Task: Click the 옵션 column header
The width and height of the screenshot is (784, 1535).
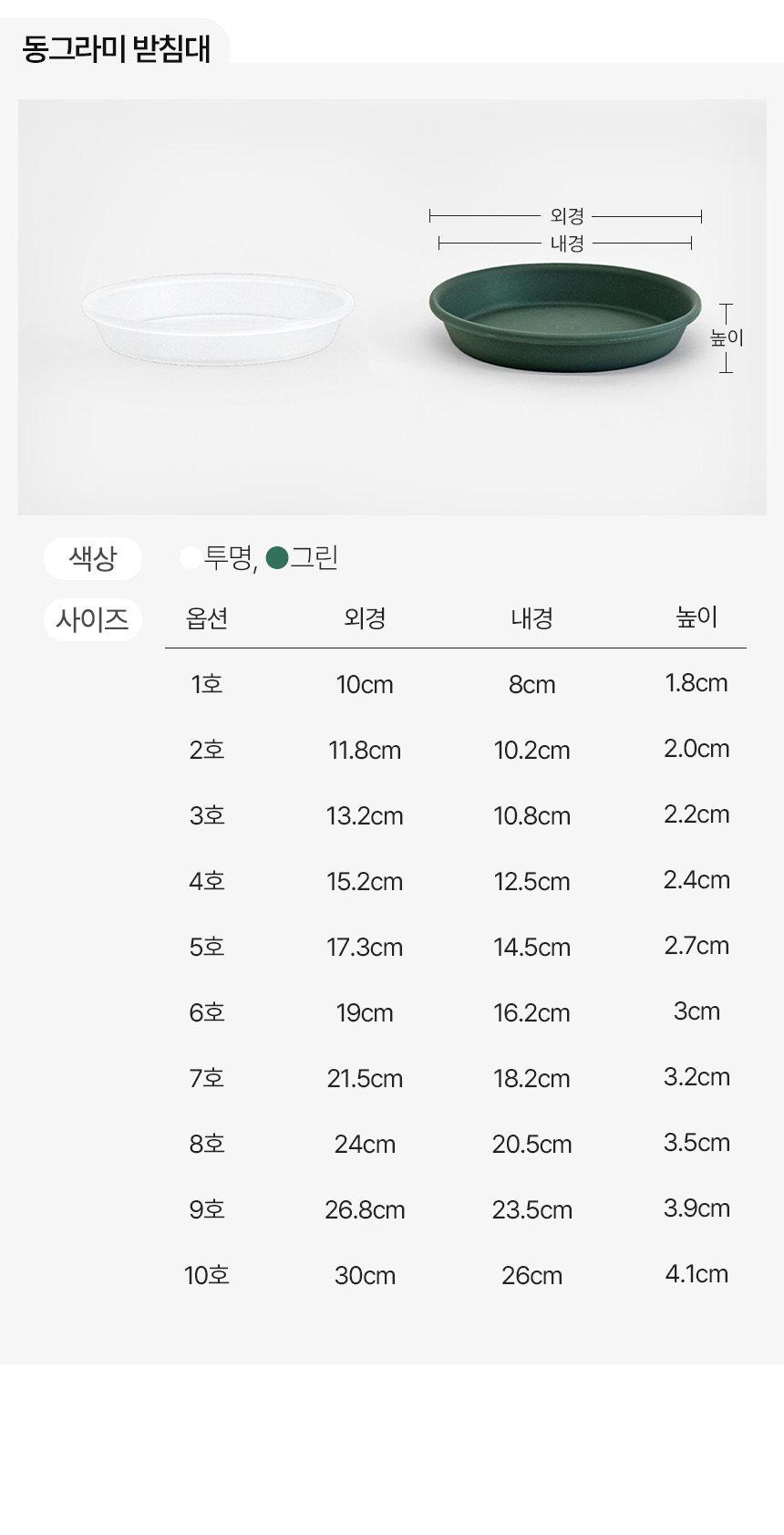Action: [207, 618]
